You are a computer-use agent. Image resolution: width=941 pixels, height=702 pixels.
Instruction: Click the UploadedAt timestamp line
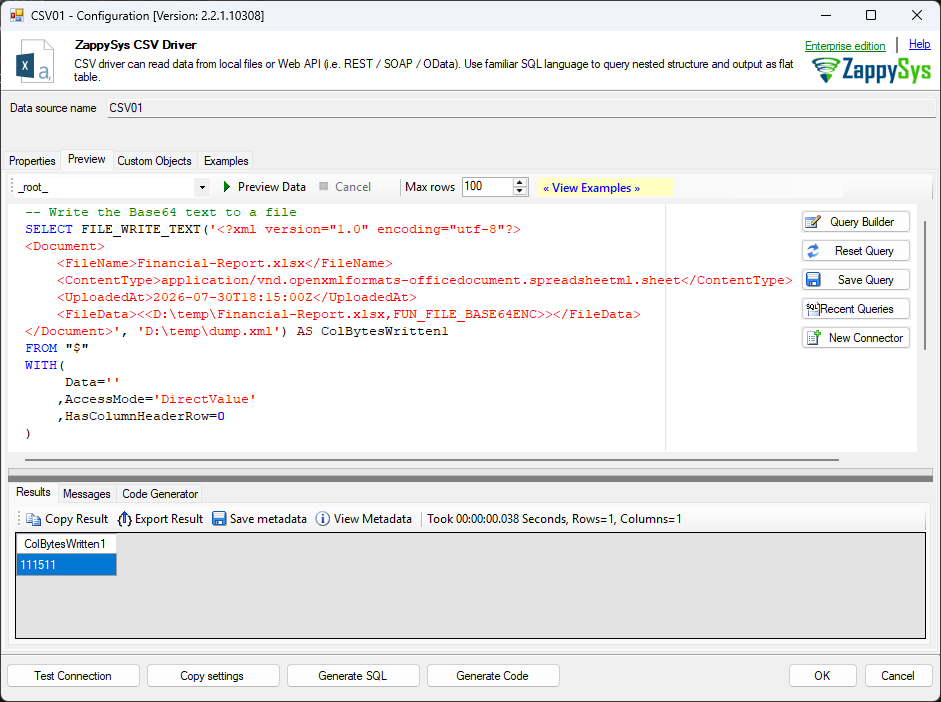click(236, 297)
